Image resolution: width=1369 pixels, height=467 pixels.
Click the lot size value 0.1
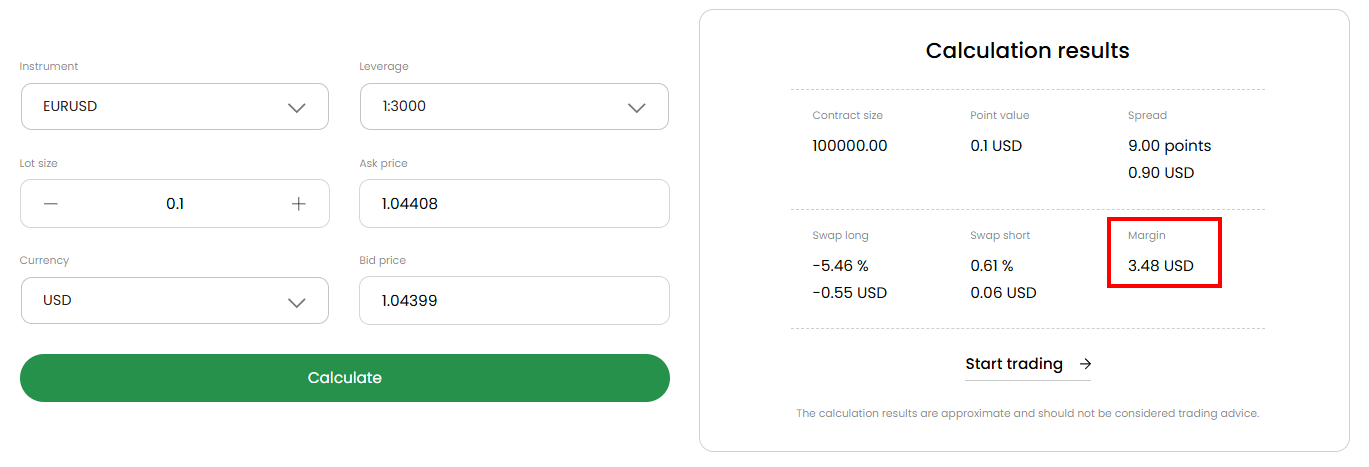[x=175, y=204]
